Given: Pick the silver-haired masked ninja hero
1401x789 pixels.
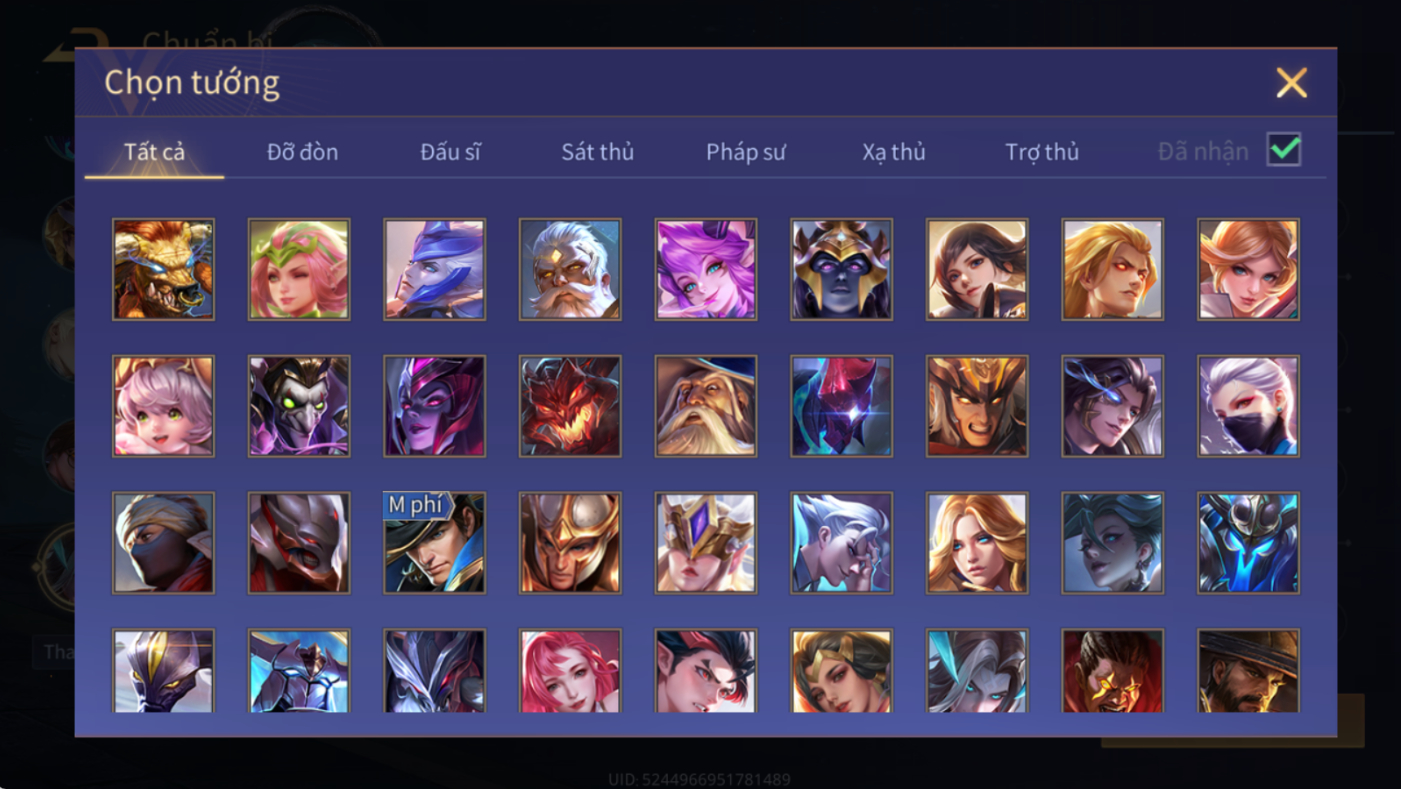Looking at the screenshot, I should coord(1248,406).
